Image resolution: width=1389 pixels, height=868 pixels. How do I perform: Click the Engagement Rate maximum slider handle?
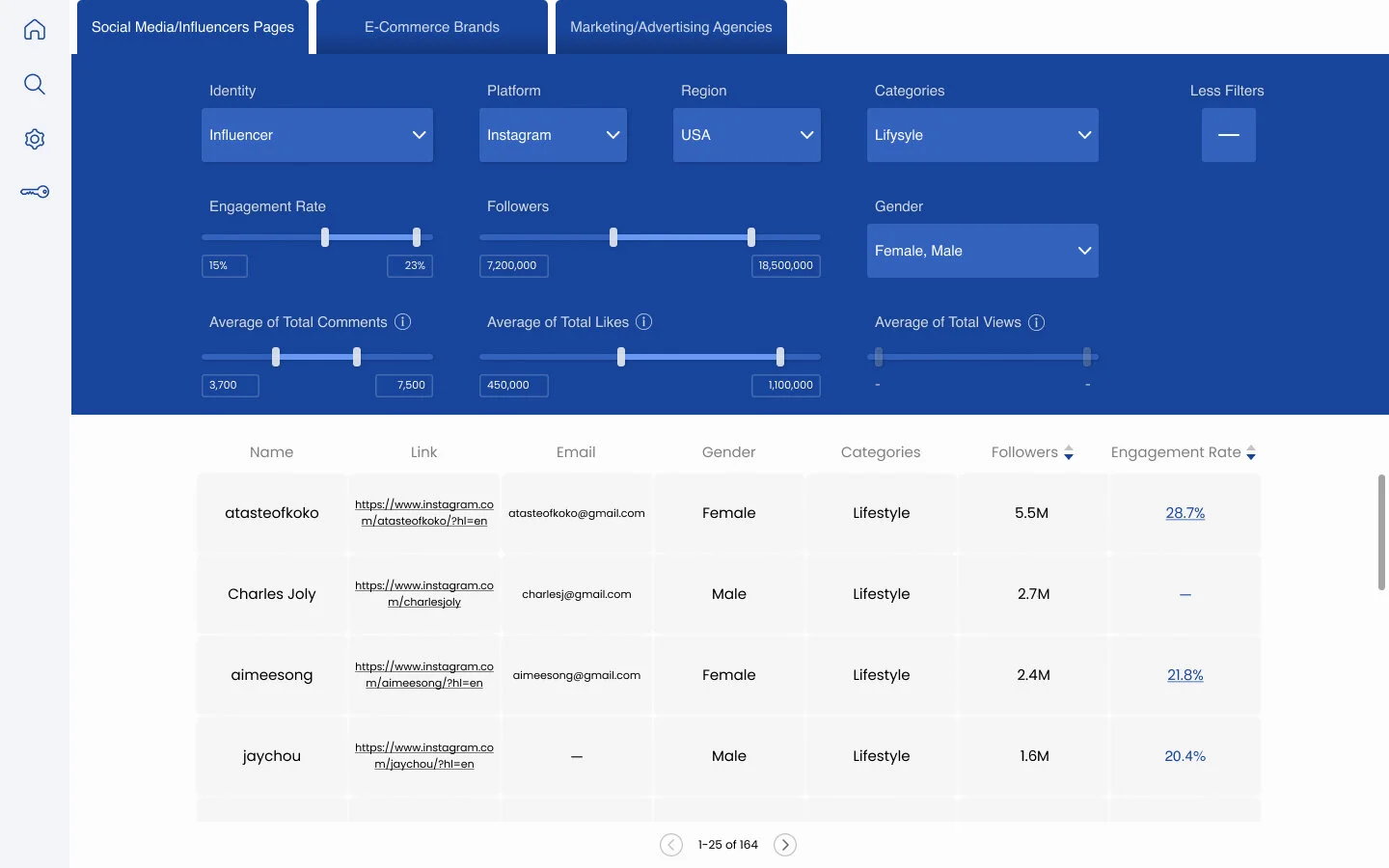[x=417, y=237]
